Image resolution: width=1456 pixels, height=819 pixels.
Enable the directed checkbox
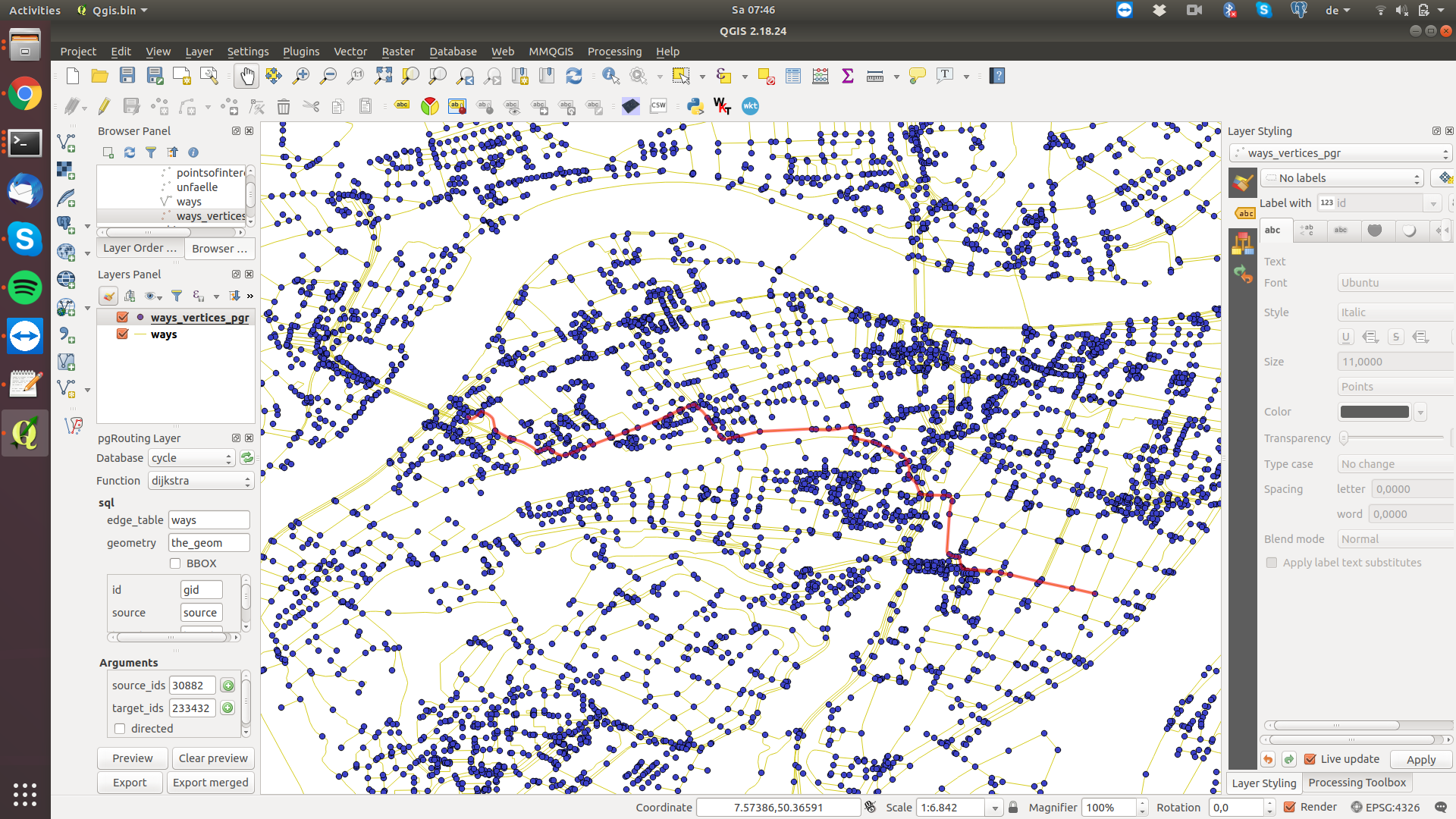(120, 729)
